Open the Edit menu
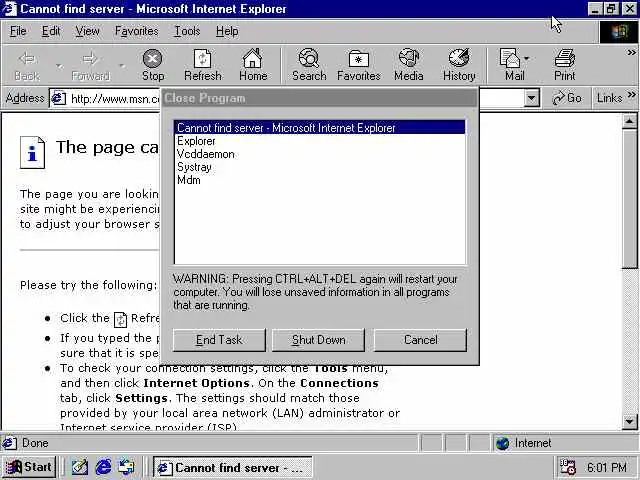This screenshot has width=640, height=480. (51, 31)
